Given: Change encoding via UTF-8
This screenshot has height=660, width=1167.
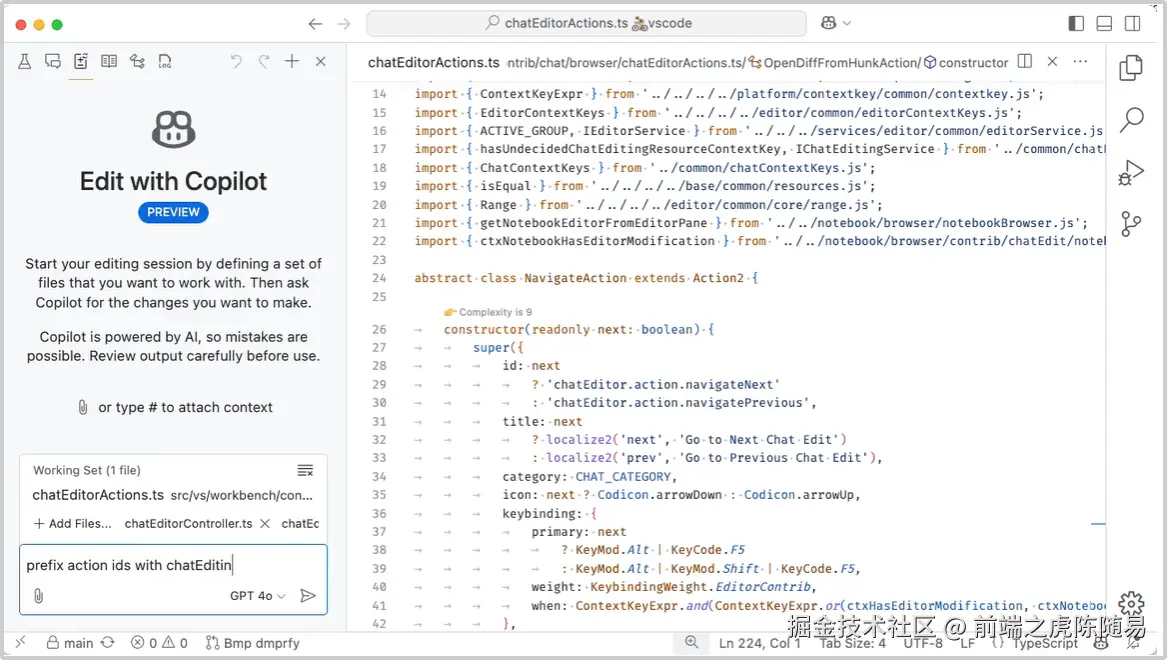Looking at the screenshot, I should click(x=923, y=643).
